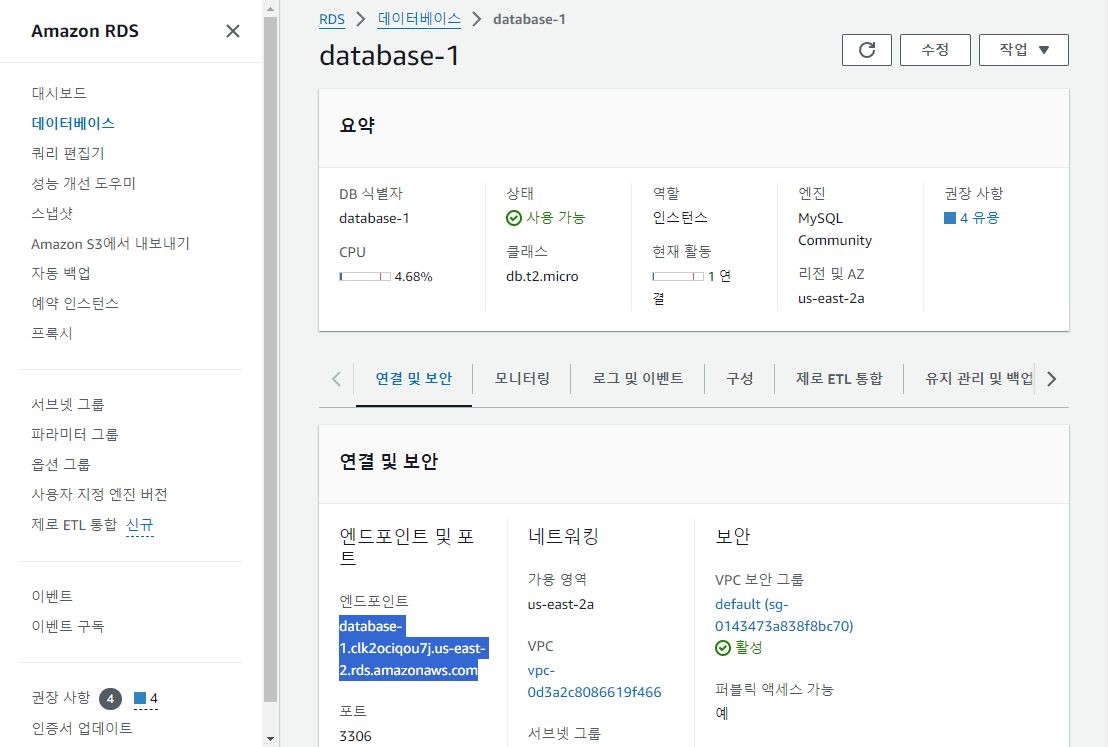Click the RDS breadcrumb link
1108x747 pixels.
[331, 19]
